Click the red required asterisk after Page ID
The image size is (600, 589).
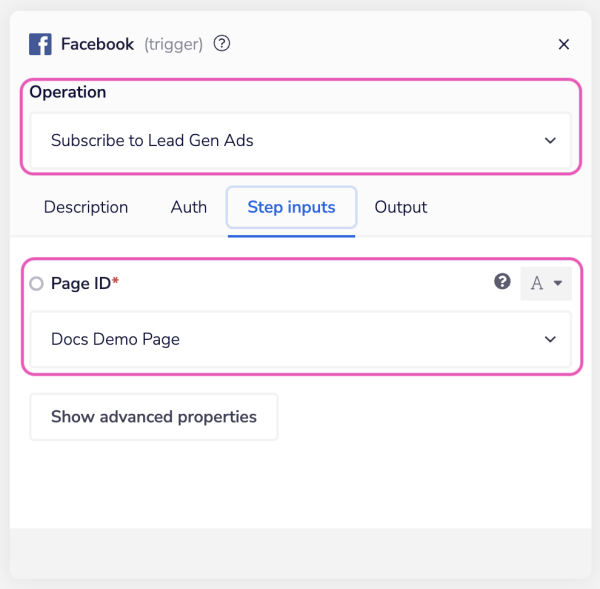(115, 282)
